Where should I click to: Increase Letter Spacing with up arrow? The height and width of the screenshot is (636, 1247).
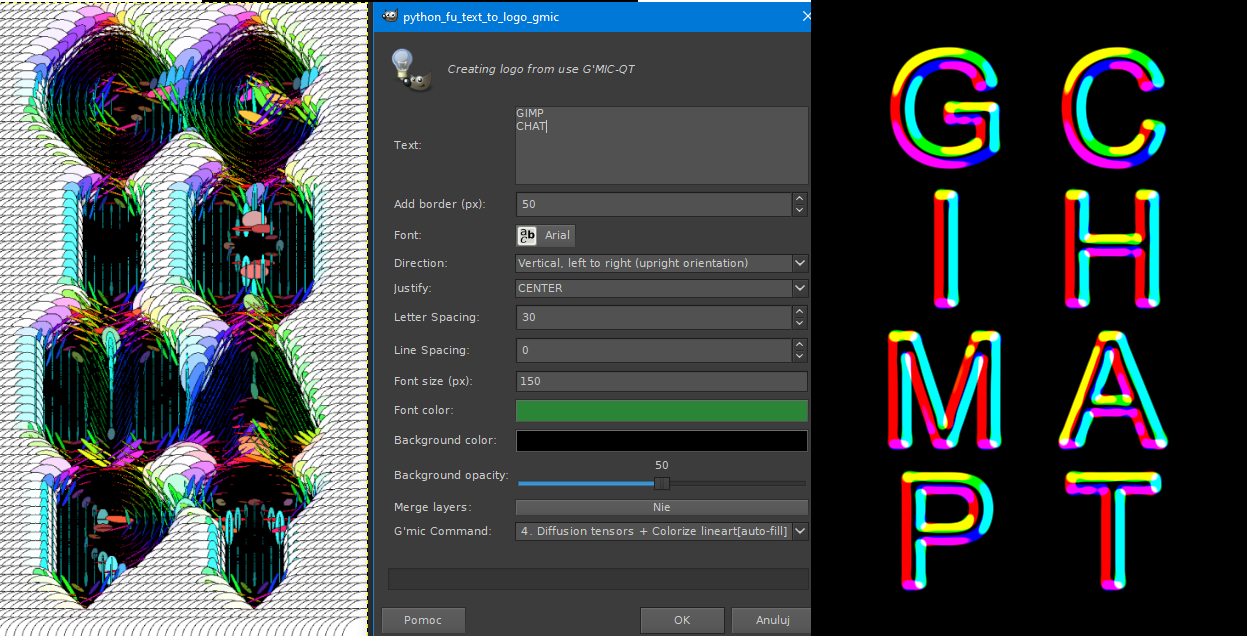point(799,311)
